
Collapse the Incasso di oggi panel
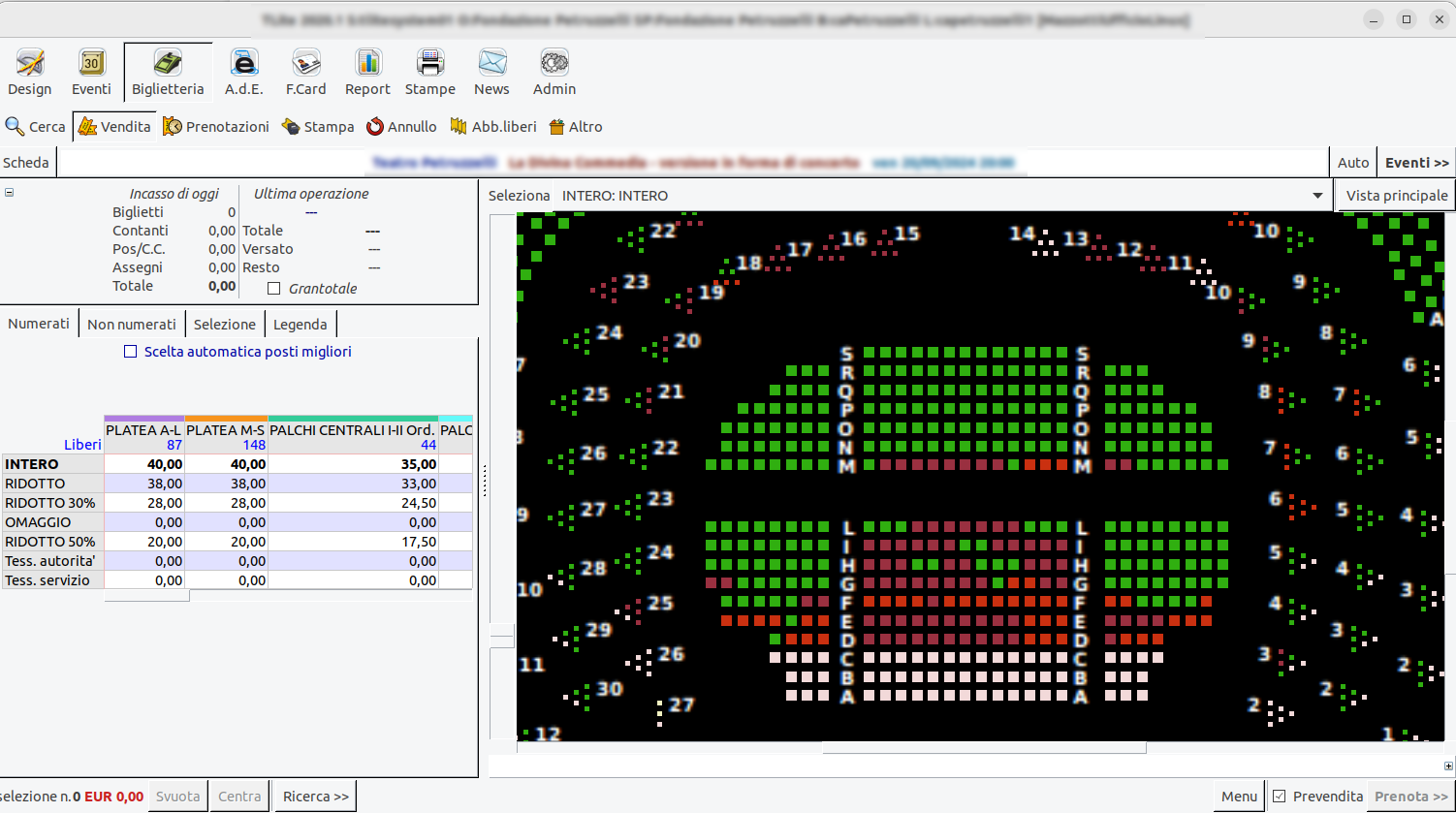tap(9, 192)
